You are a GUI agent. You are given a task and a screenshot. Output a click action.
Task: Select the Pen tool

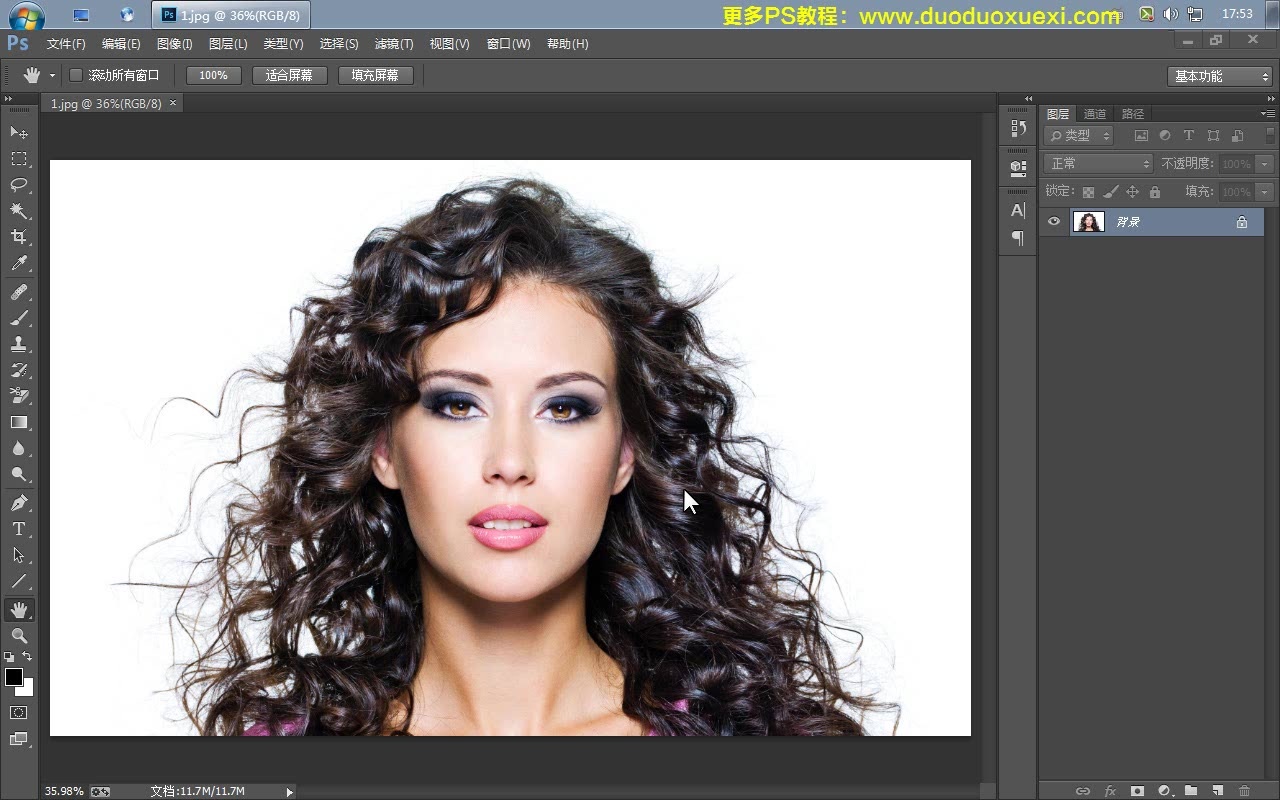click(x=19, y=503)
